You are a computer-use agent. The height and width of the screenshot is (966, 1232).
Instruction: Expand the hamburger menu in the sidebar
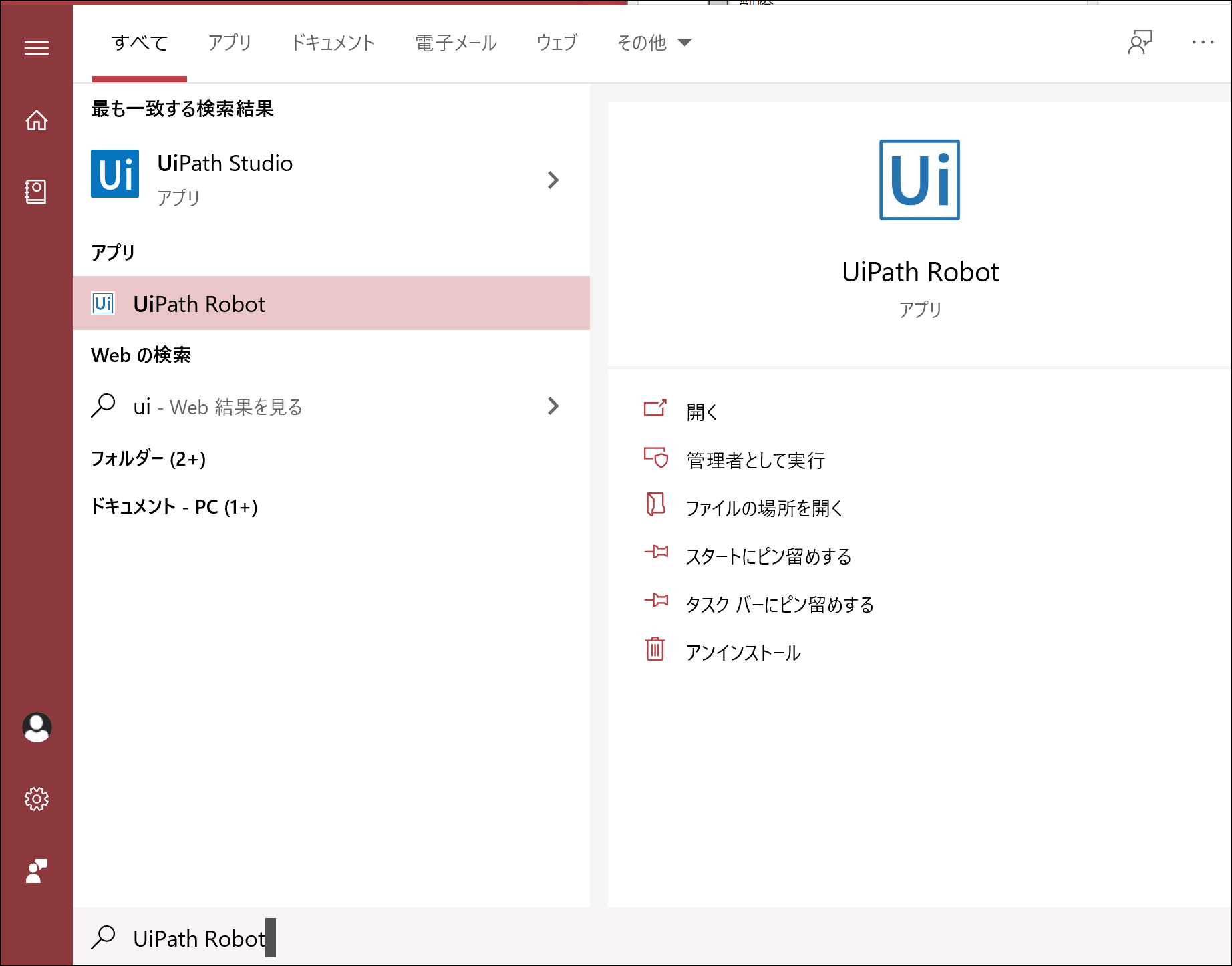[x=37, y=48]
